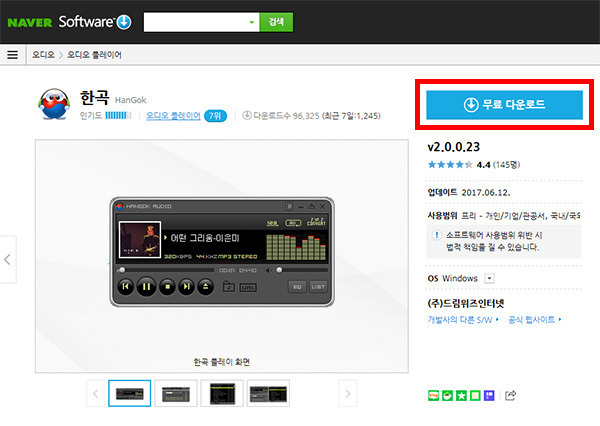Open the external share arrow icon

510,395
